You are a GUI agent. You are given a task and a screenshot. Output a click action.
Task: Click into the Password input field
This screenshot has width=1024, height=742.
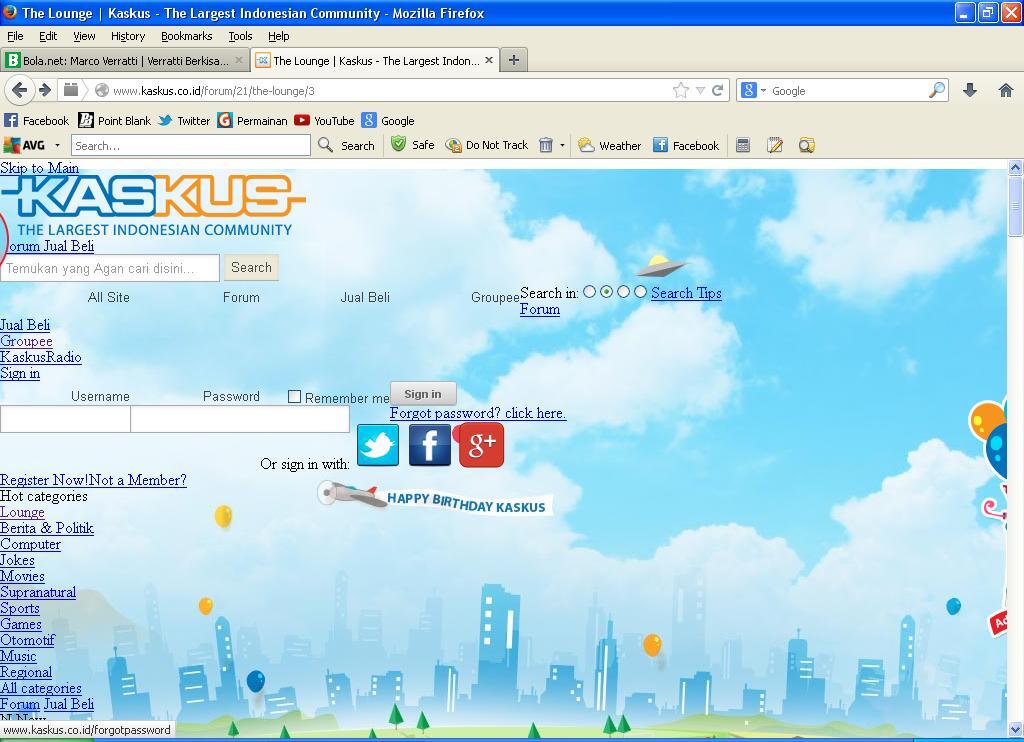240,419
